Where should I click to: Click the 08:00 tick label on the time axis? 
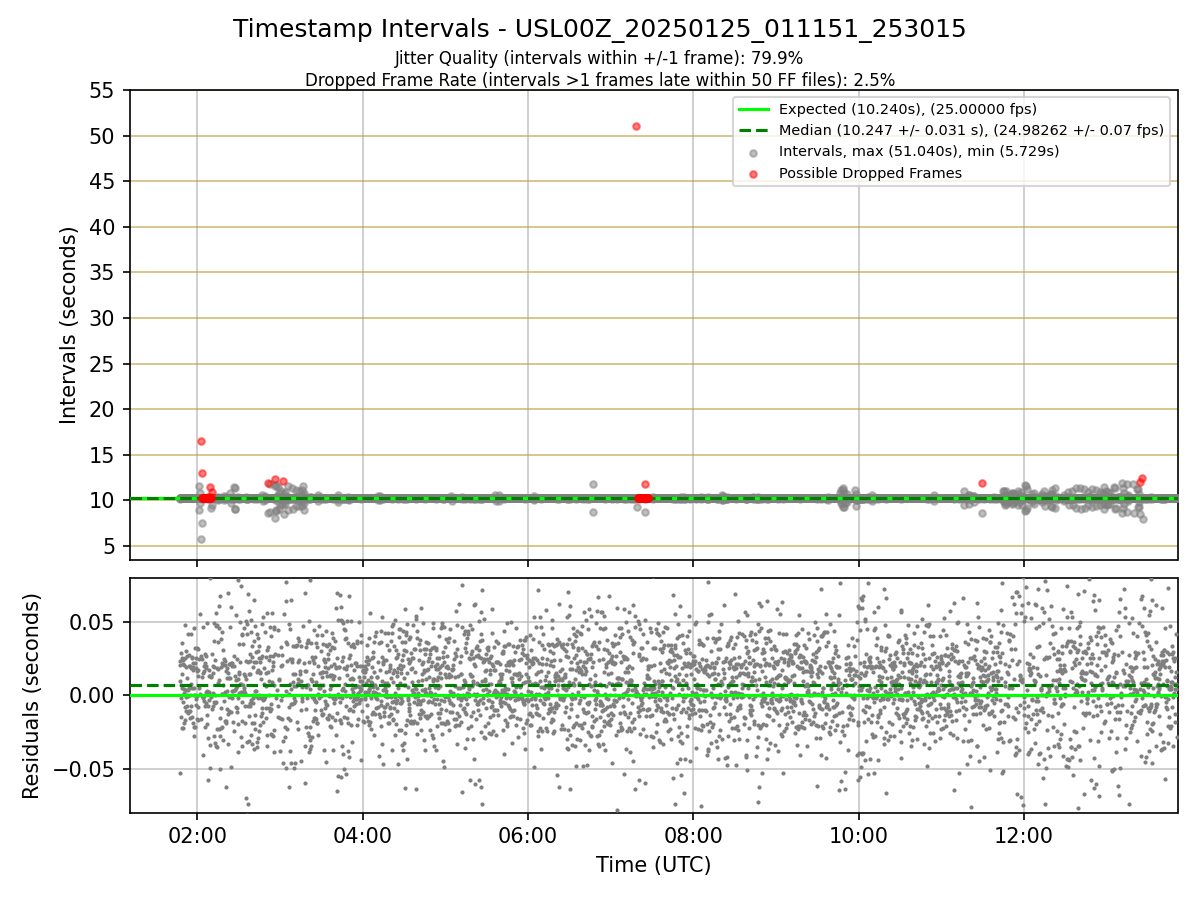coord(693,834)
